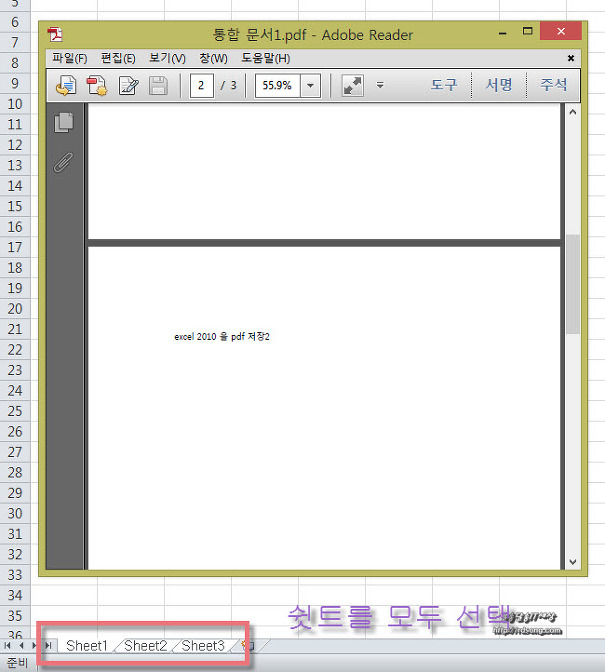Open the 파일(F) menu

[x=70, y=58]
